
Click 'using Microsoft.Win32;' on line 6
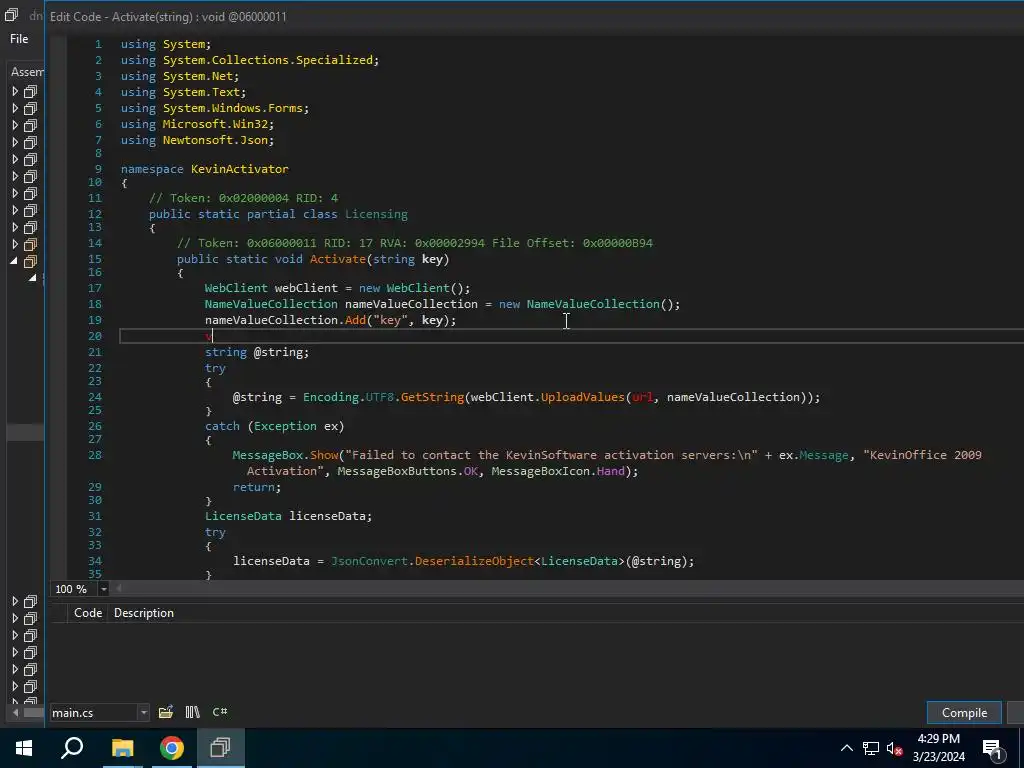[197, 124]
